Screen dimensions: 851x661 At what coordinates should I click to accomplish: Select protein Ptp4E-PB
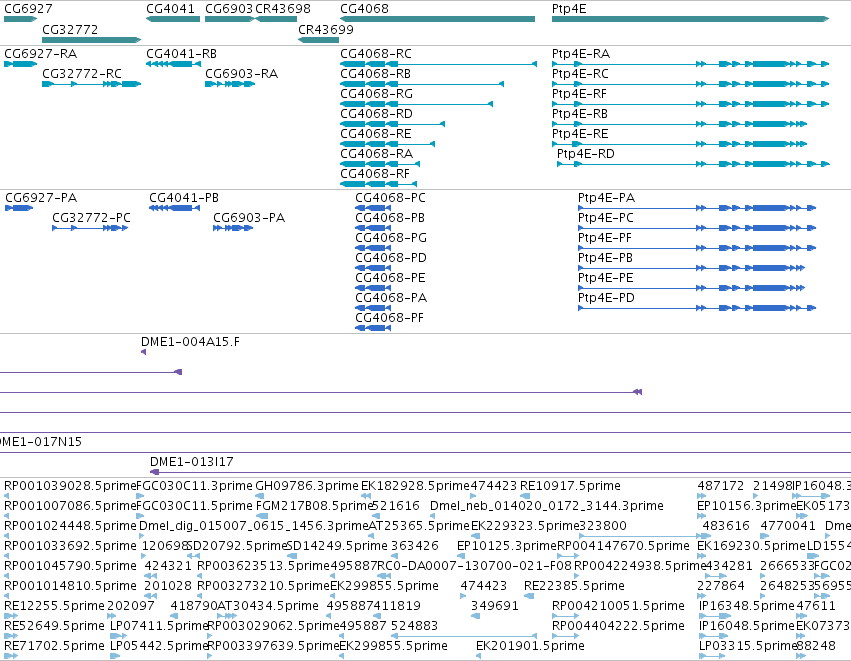[691, 269]
